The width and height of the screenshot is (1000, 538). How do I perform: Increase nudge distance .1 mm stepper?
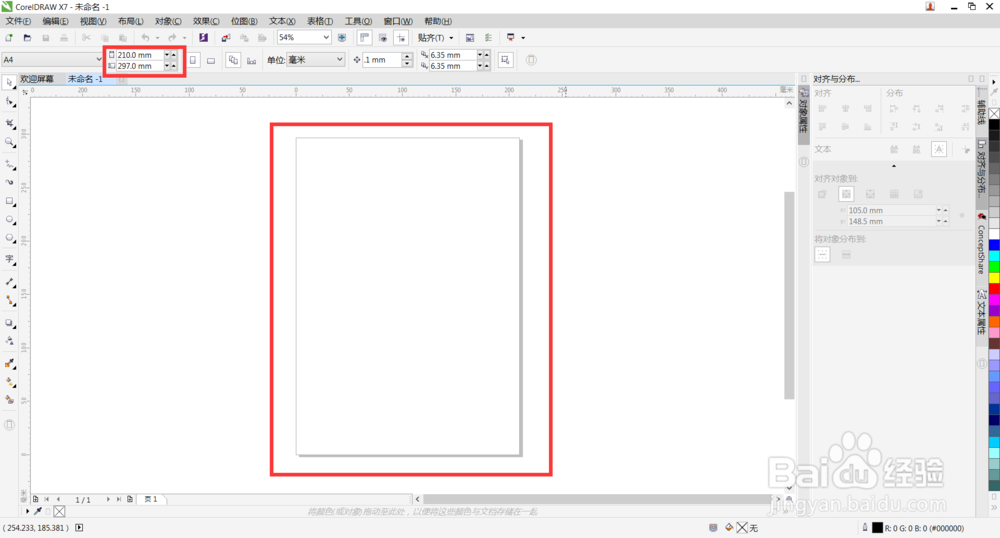(x=408, y=56)
